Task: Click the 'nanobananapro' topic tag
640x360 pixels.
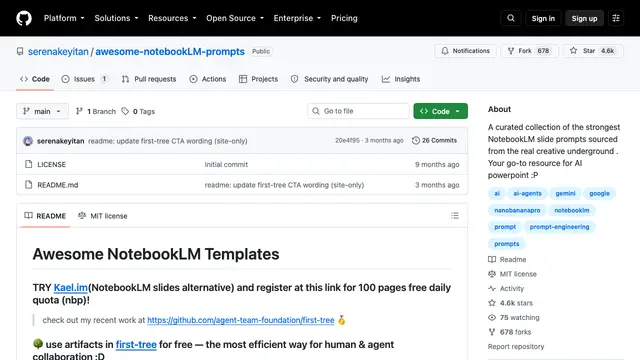Action: click(517, 210)
